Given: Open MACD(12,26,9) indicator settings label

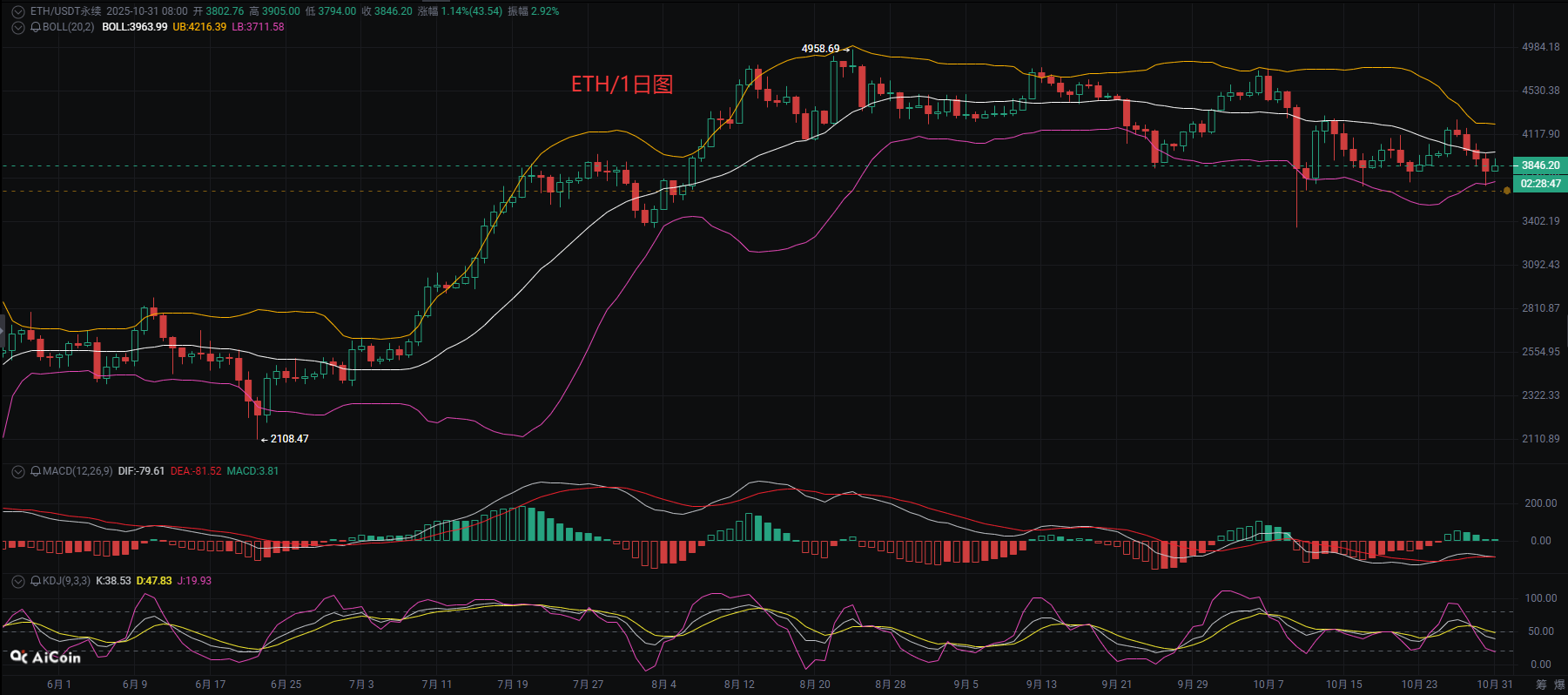Looking at the screenshot, I should coord(77,471).
